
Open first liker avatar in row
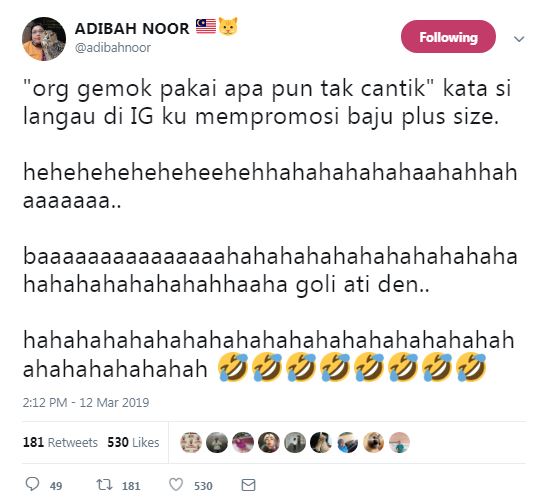tap(191, 443)
